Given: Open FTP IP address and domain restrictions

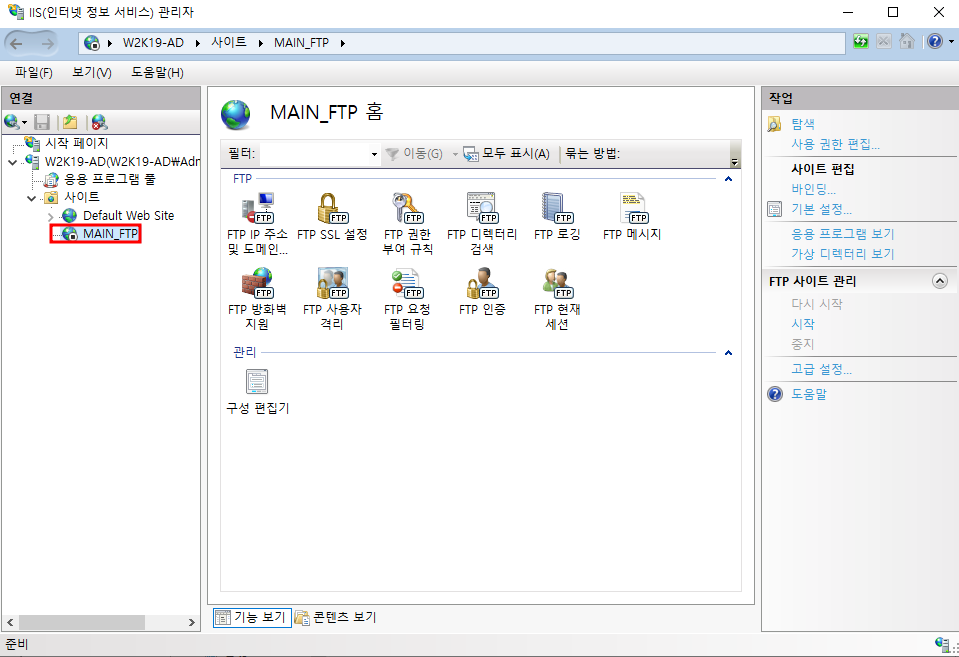Looking at the screenshot, I should point(257,224).
